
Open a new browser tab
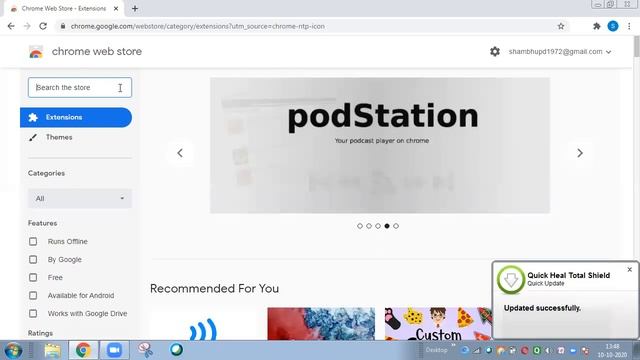[x=135, y=8]
